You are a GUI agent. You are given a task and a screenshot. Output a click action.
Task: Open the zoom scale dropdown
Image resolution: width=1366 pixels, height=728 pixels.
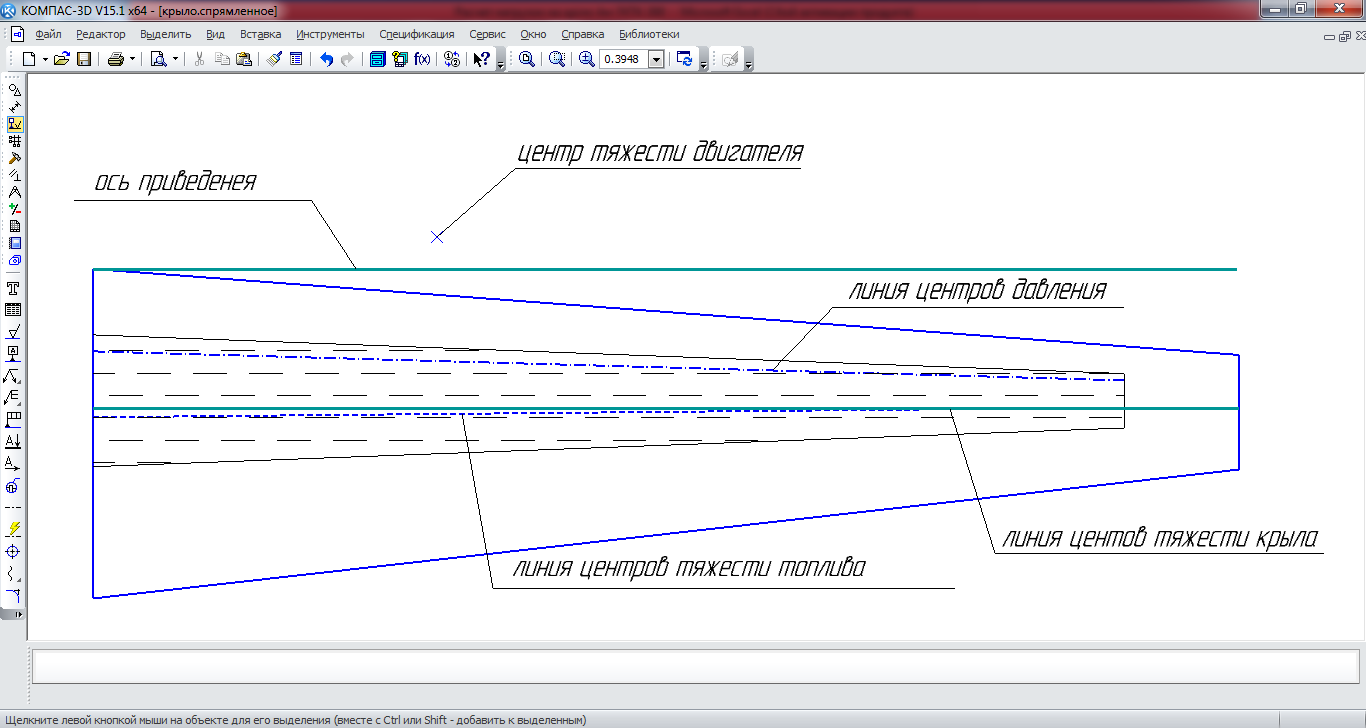(656, 59)
